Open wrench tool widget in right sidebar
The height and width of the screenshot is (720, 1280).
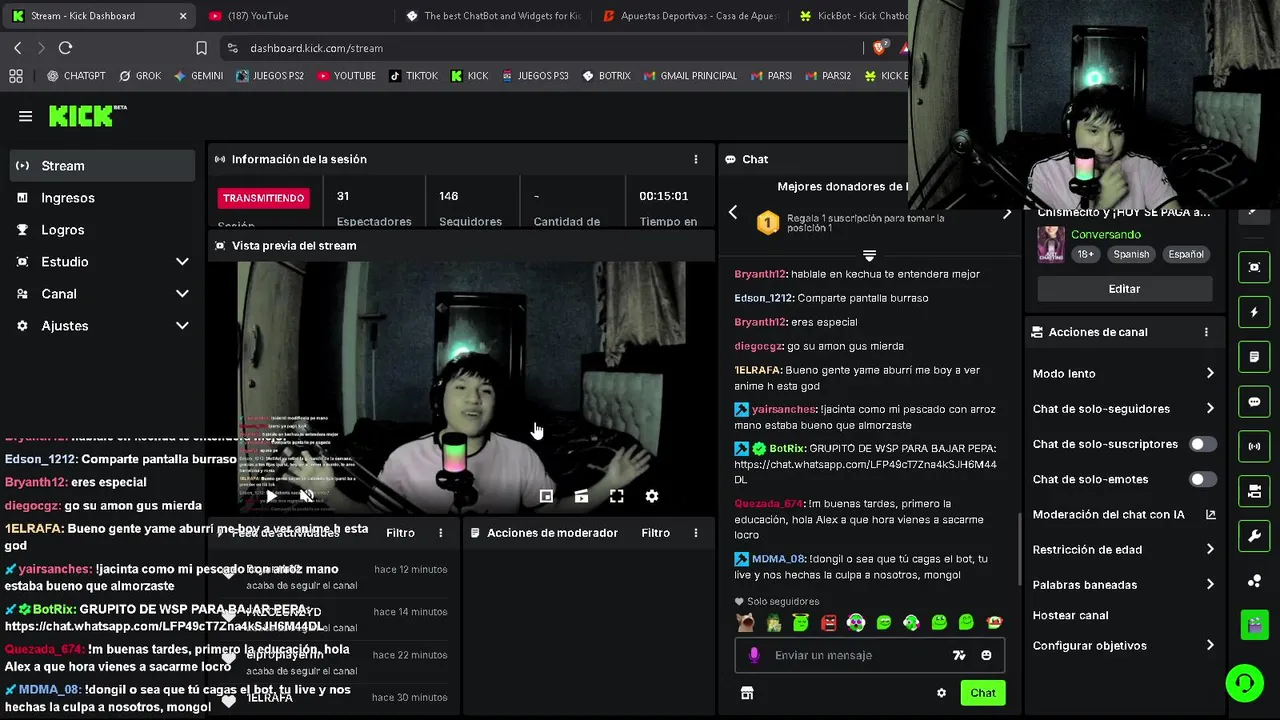click(x=1254, y=536)
